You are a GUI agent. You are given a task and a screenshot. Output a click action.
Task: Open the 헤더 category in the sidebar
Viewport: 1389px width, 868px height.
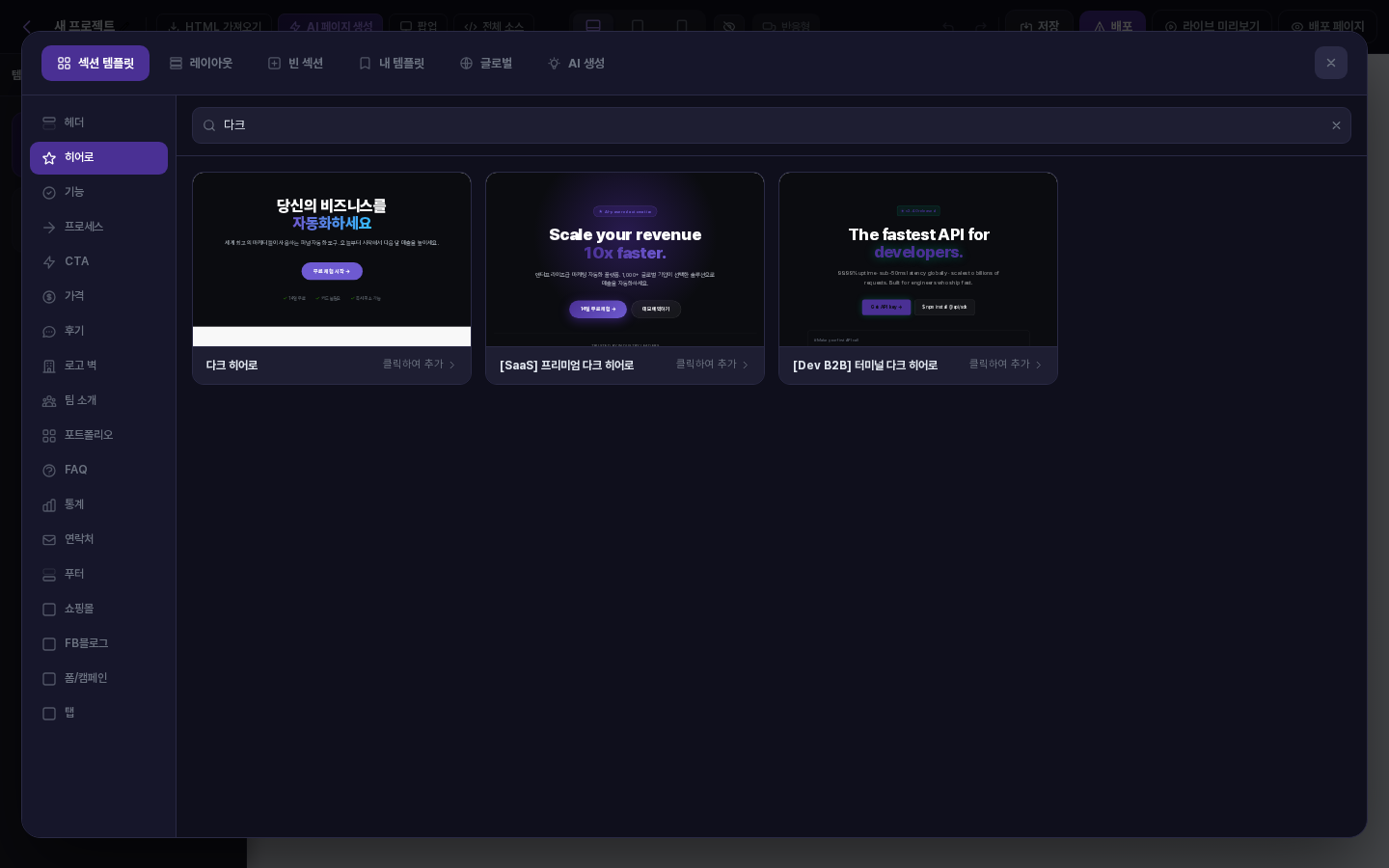(x=98, y=122)
